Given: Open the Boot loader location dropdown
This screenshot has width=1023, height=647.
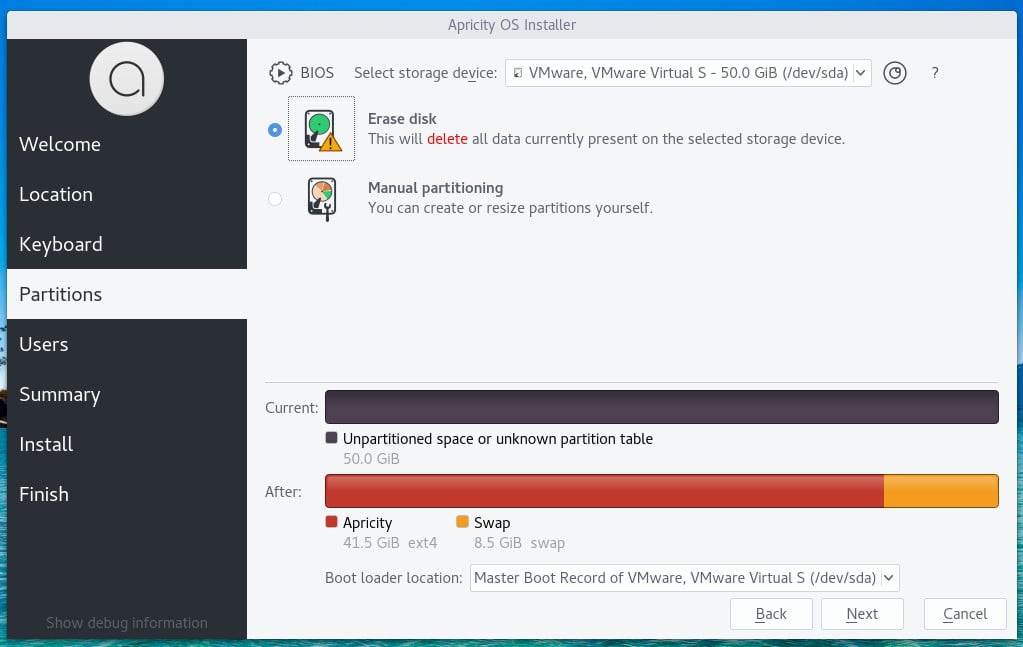Looking at the screenshot, I should 684,577.
